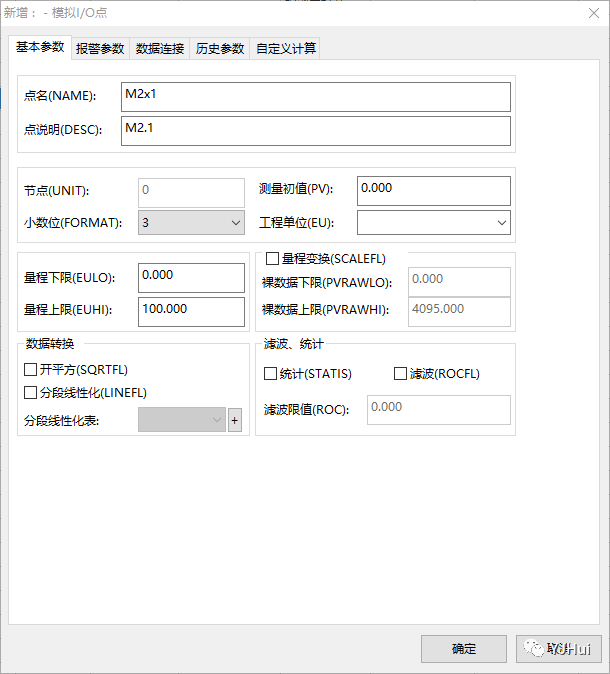Enable the 统计(STATIS) checkbox

click(x=270, y=374)
